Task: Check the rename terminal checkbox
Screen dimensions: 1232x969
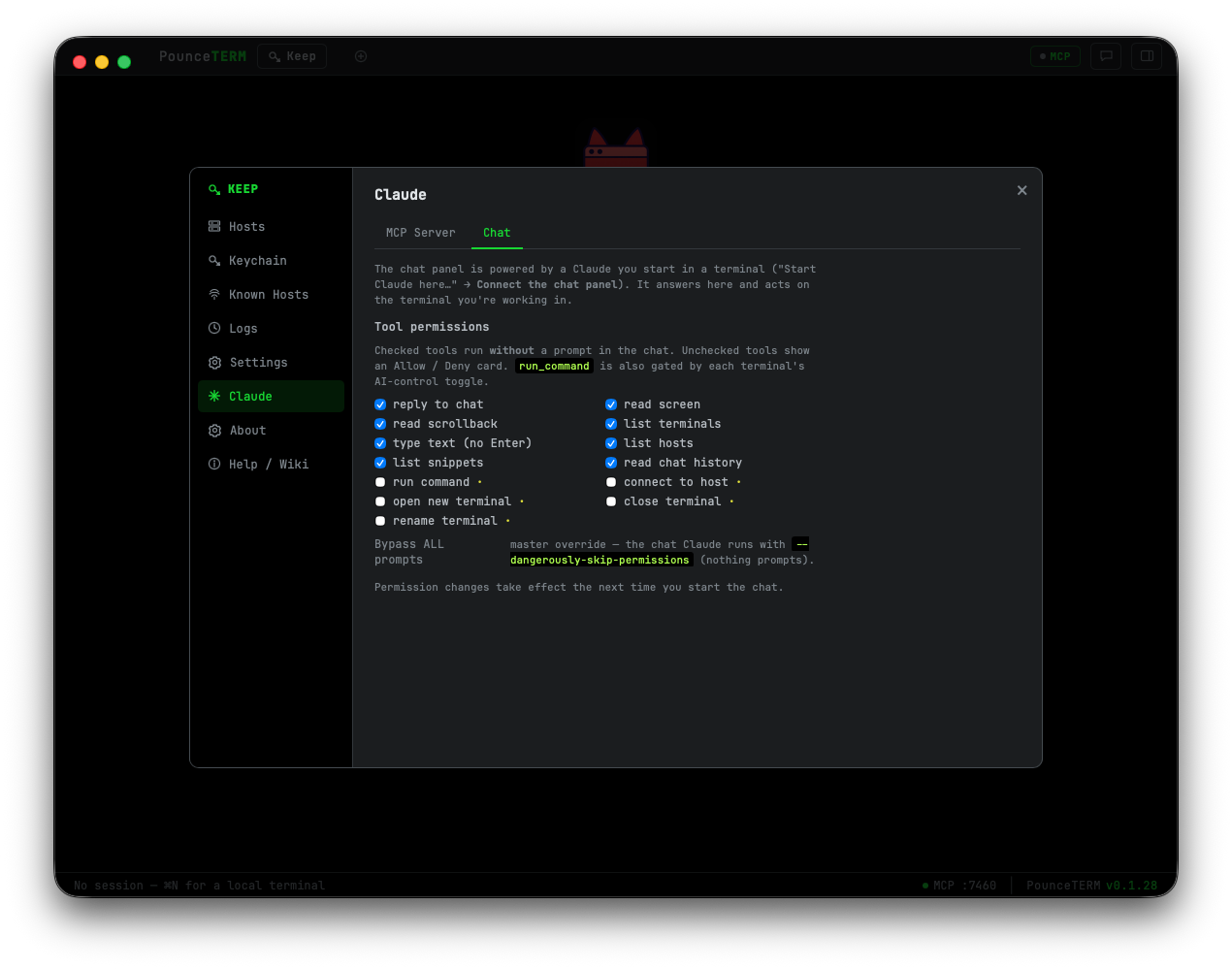Action: click(x=380, y=521)
